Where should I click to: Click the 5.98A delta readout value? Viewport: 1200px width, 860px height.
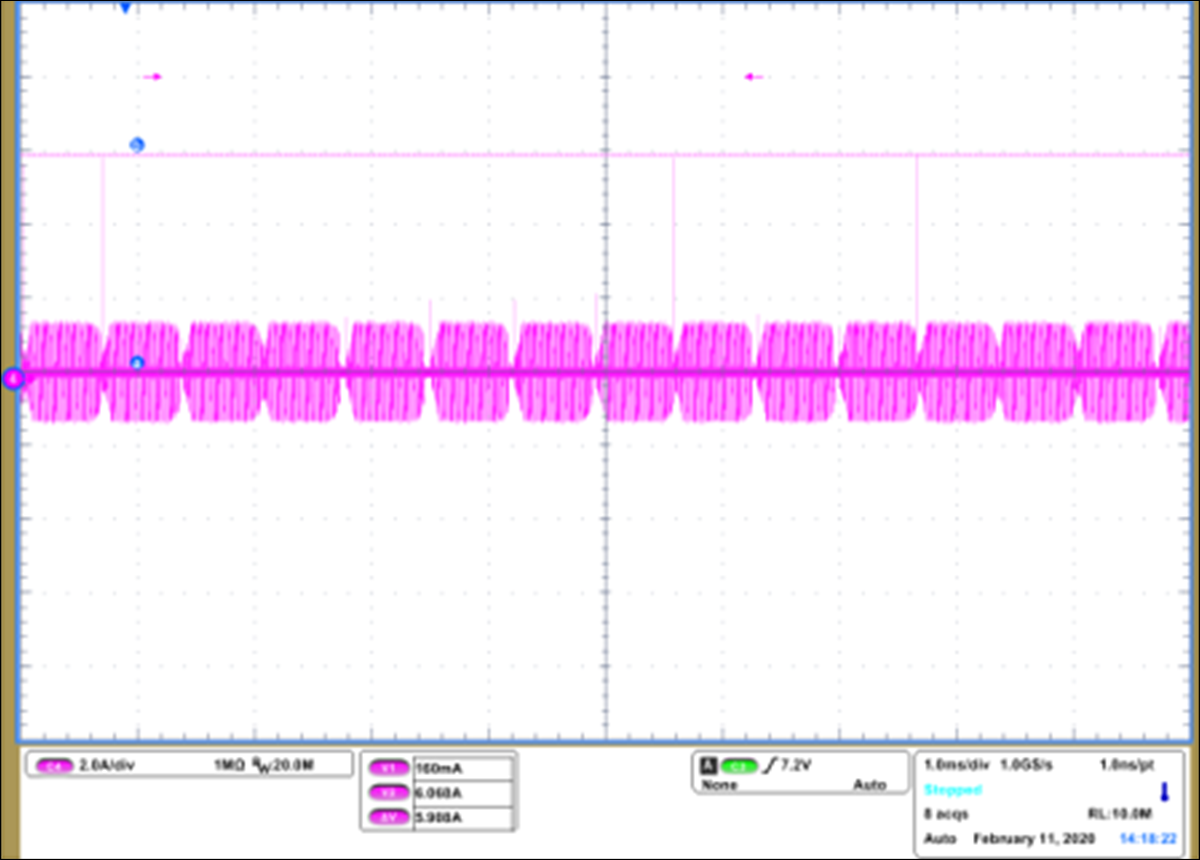(437, 817)
